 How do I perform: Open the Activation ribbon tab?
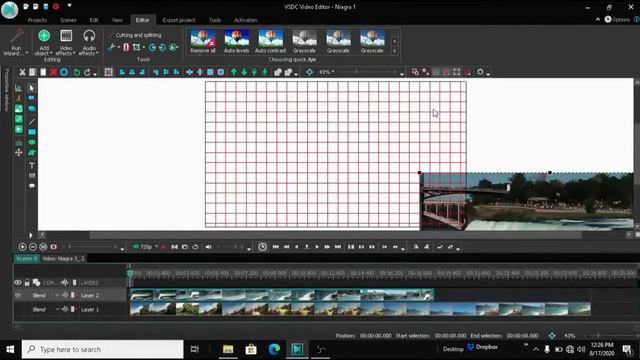tap(246, 20)
